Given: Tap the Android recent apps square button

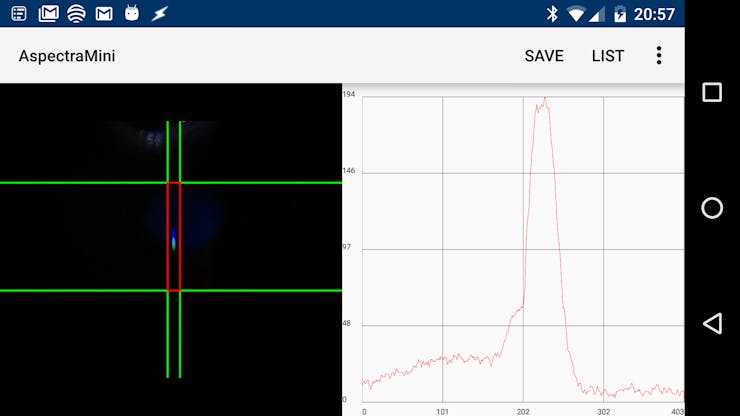Looking at the screenshot, I should (712, 92).
